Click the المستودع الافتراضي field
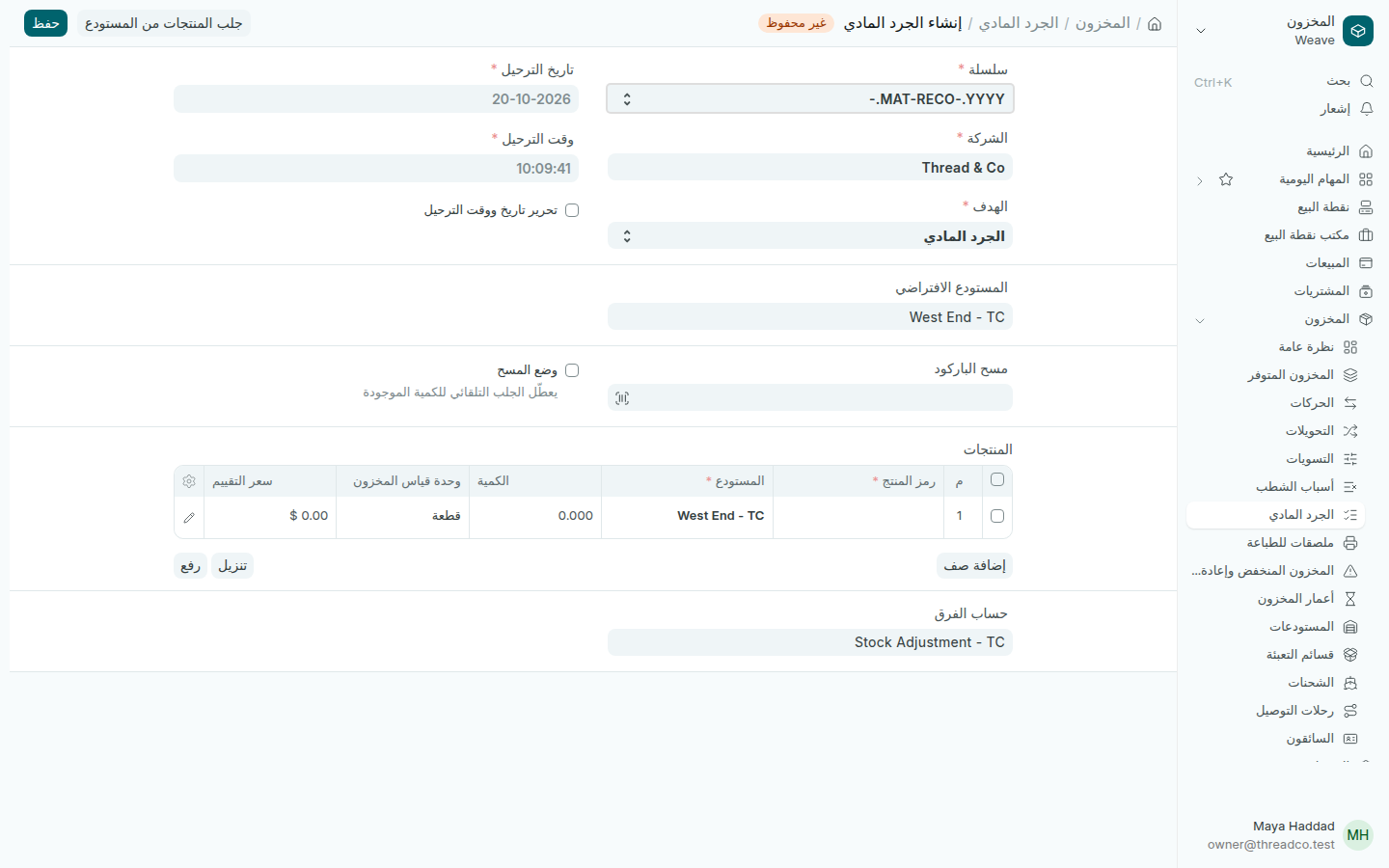 [x=810, y=317]
